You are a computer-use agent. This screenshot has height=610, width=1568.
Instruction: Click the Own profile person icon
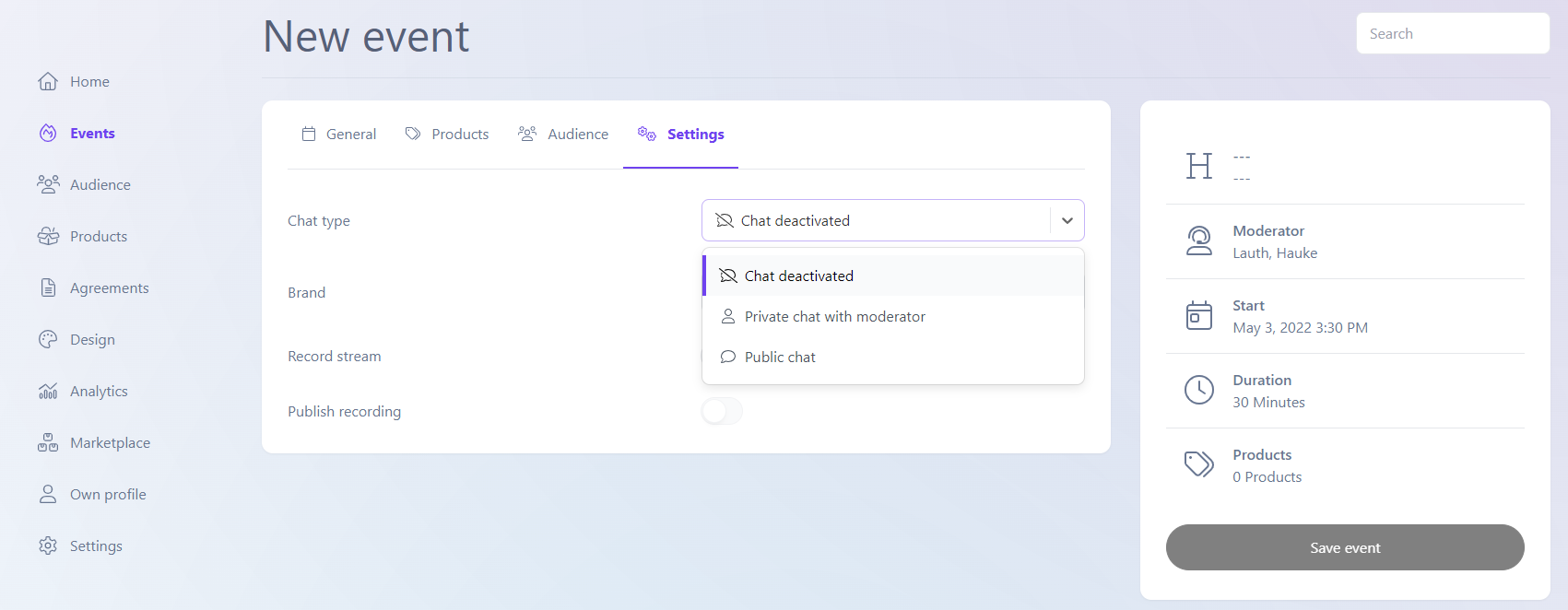(48, 494)
